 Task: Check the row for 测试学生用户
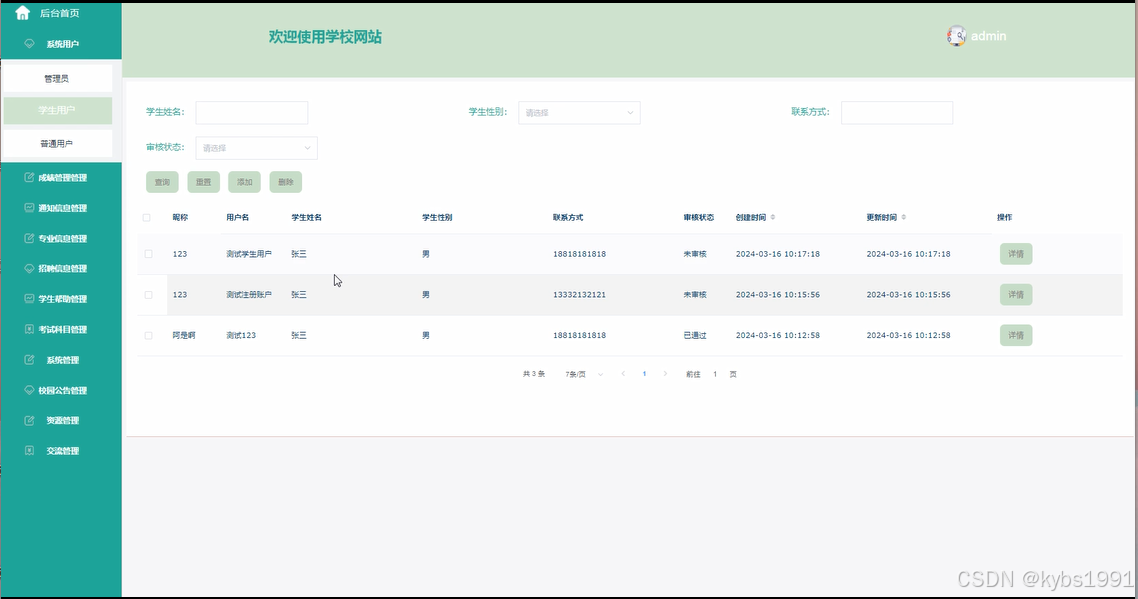click(x=148, y=254)
